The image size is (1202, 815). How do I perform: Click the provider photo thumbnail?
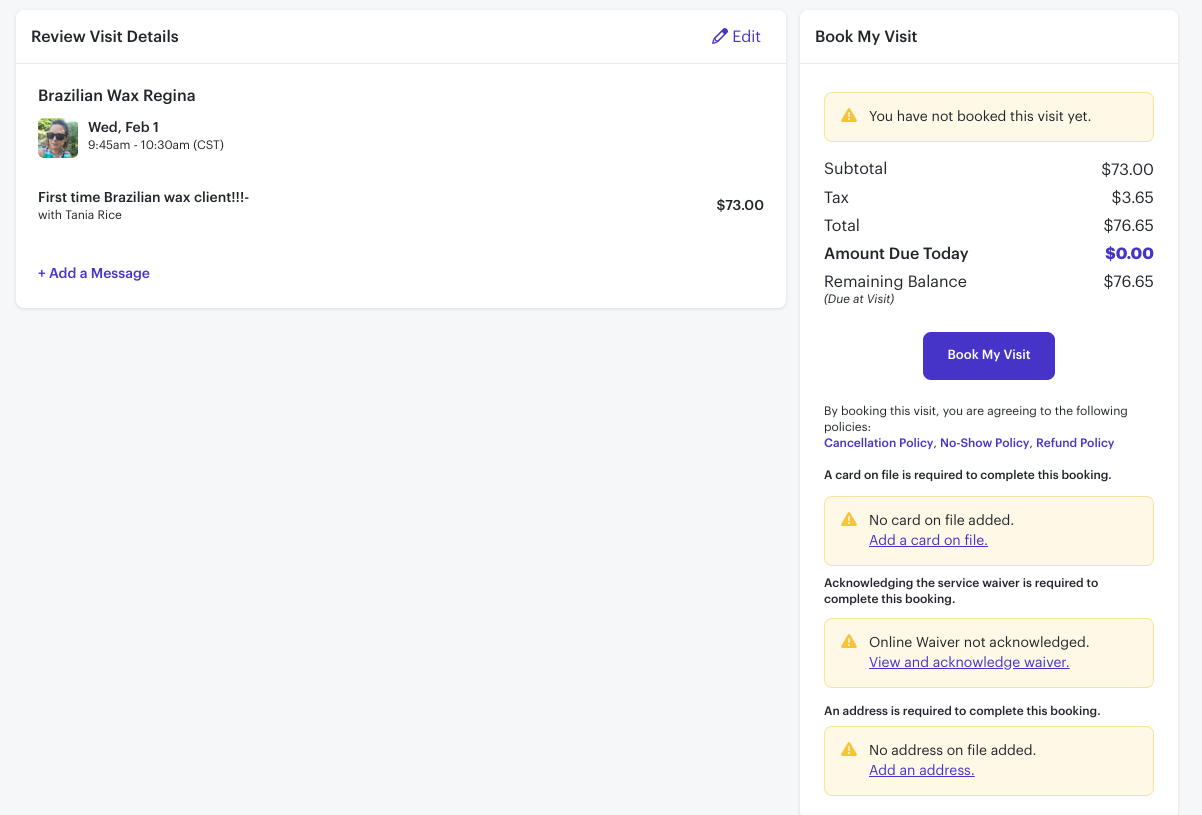coord(58,138)
